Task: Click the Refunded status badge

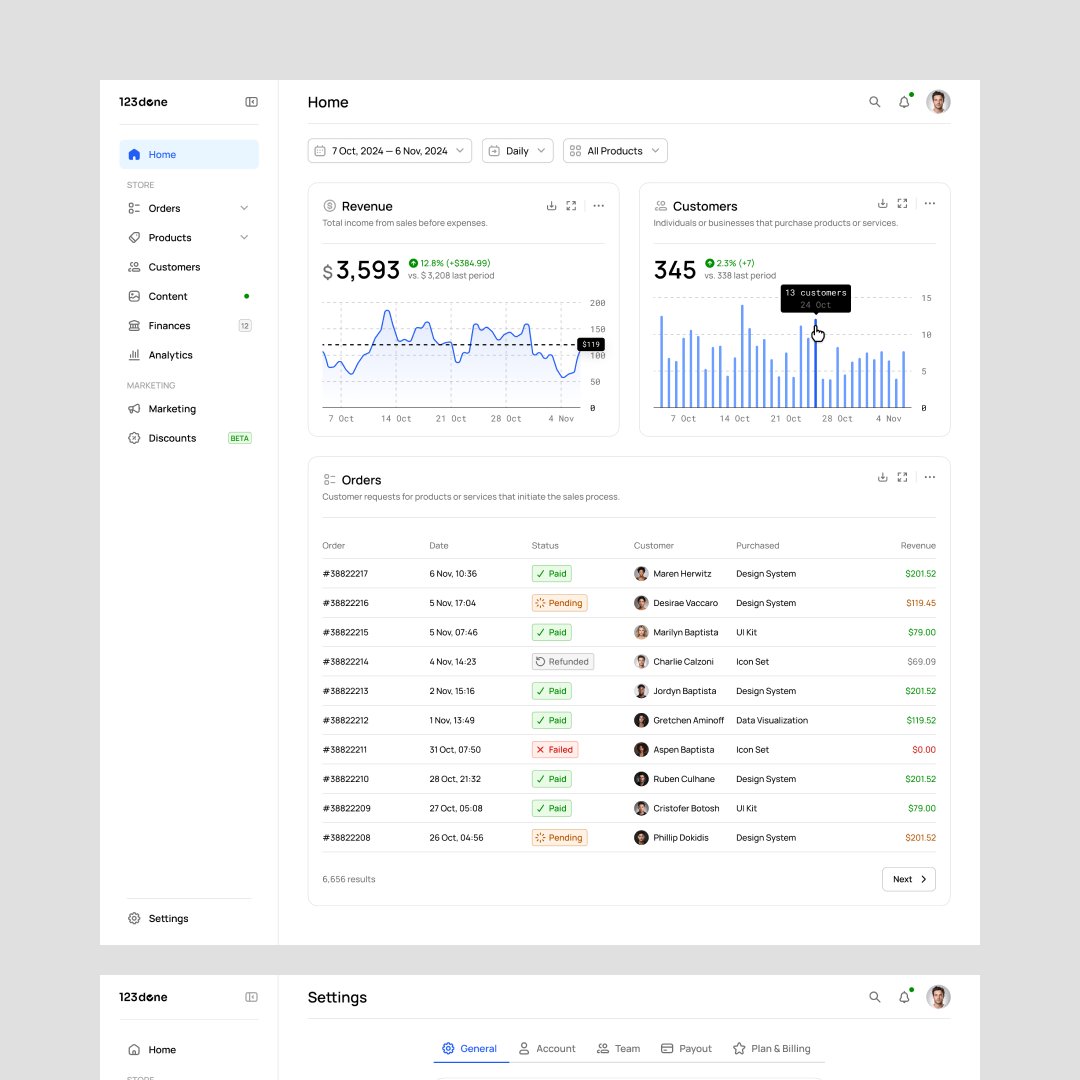Action: pyautogui.click(x=563, y=662)
